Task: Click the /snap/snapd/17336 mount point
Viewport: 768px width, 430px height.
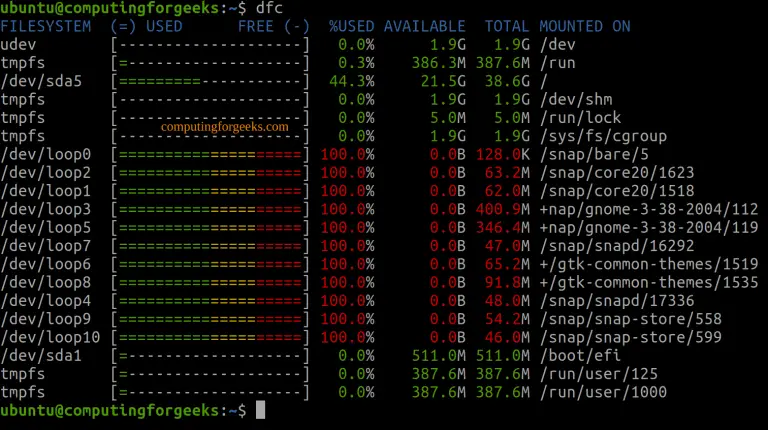Action: 617,301
